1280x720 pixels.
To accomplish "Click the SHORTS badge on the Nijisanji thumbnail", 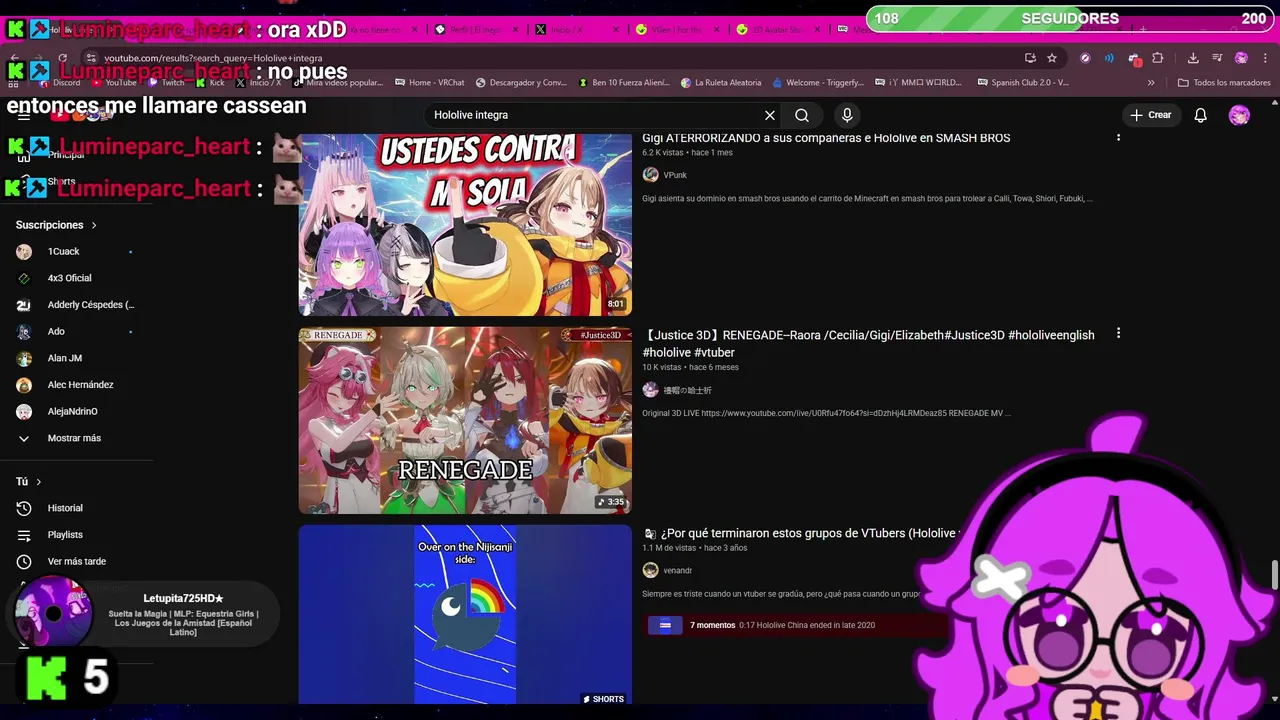I will tap(603, 699).
